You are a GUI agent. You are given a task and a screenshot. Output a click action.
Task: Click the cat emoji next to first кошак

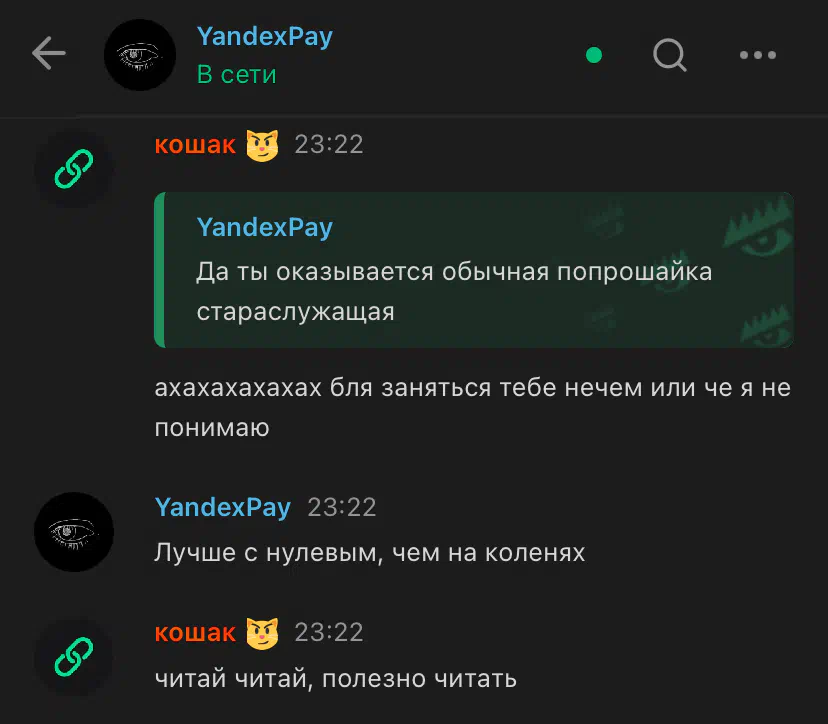tap(262, 146)
